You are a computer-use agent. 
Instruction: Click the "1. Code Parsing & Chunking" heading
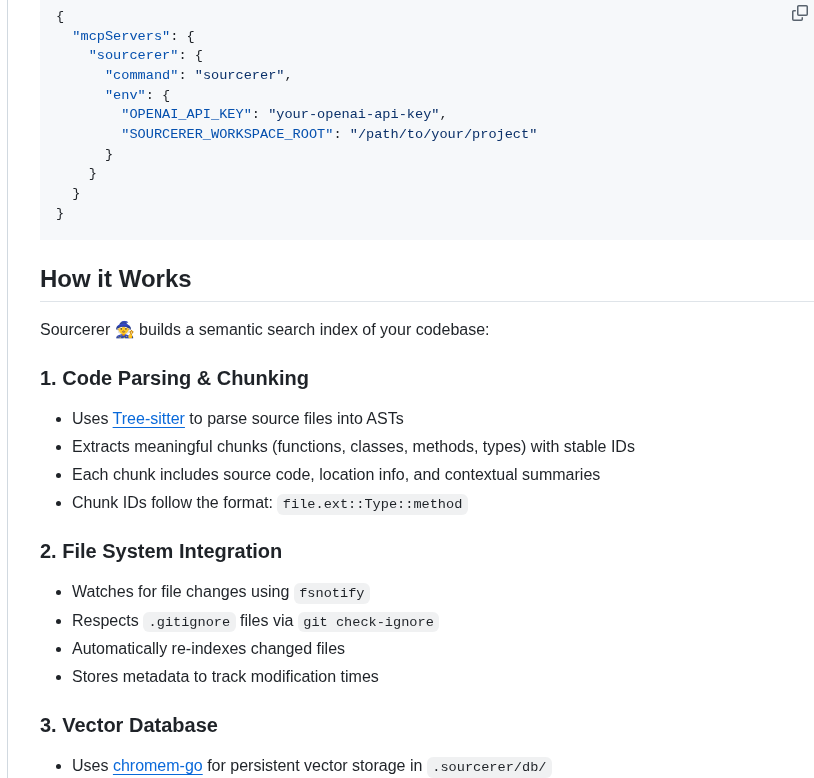[x=174, y=378]
